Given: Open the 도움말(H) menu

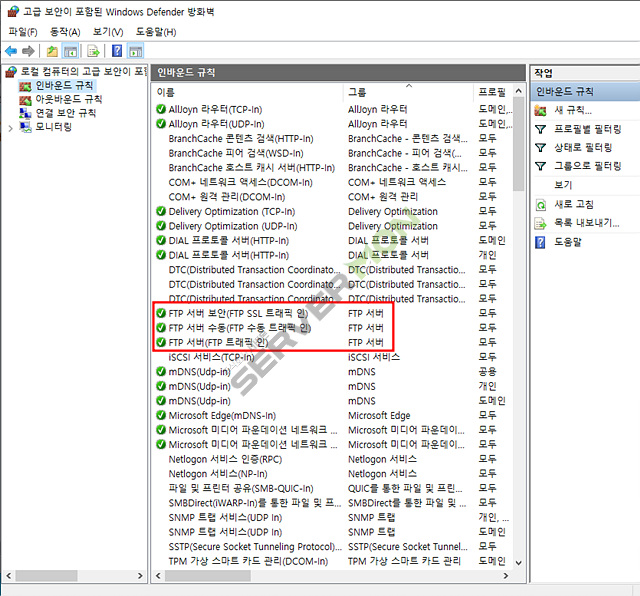Looking at the screenshot, I should (x=156, y=32).
